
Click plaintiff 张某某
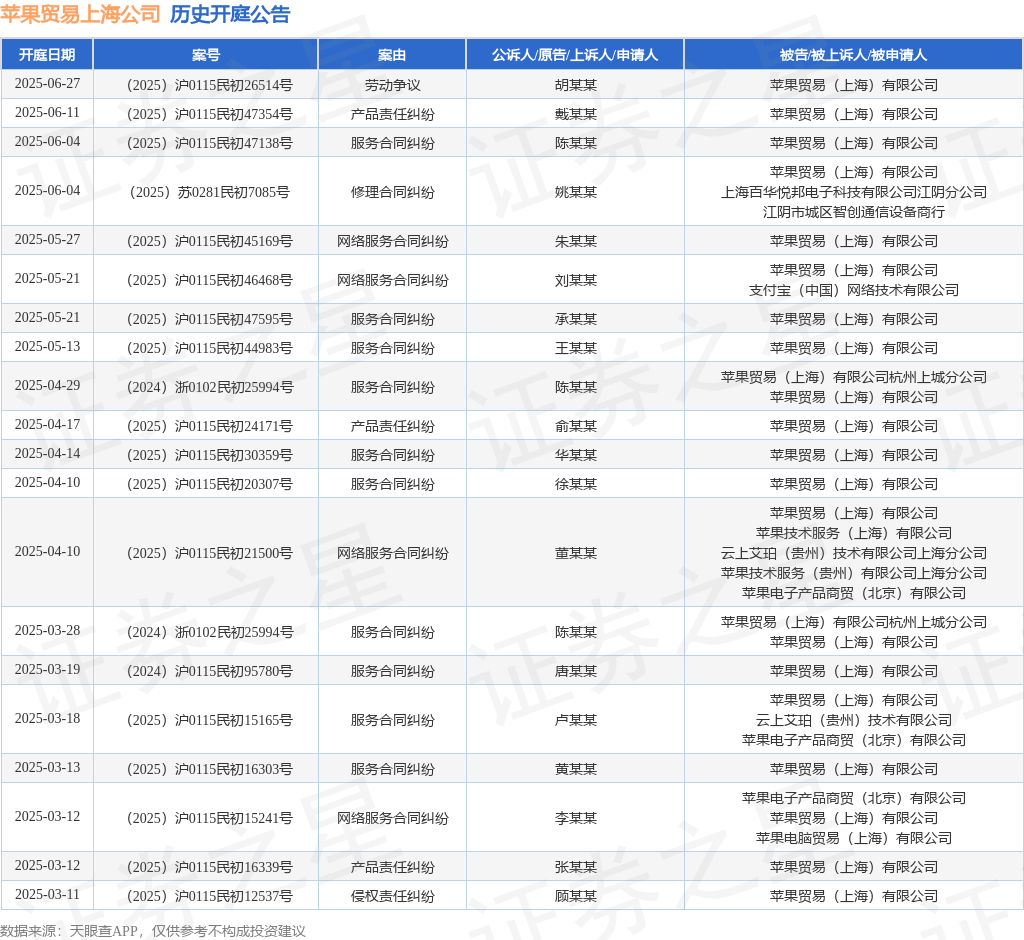575,867
